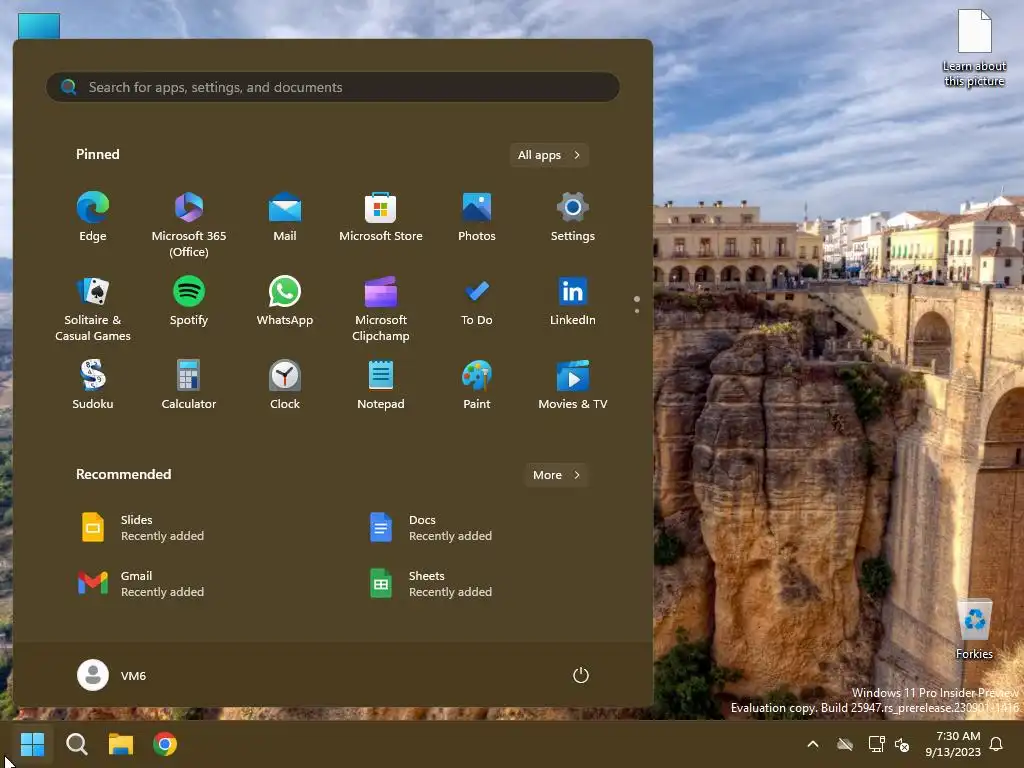Click the Windows Start button on taskbar
Image resolution: width=1024 pixels, height=768 pixels.
point(32,744)
